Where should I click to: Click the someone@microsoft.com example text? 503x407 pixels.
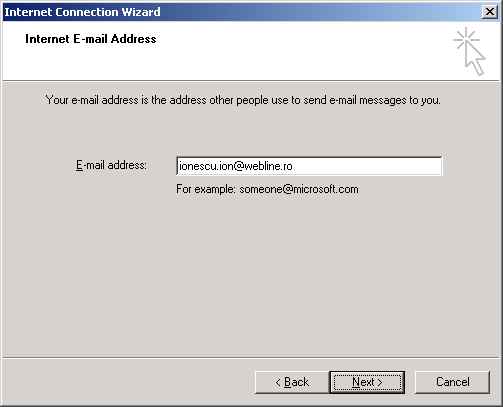point(299,189)
